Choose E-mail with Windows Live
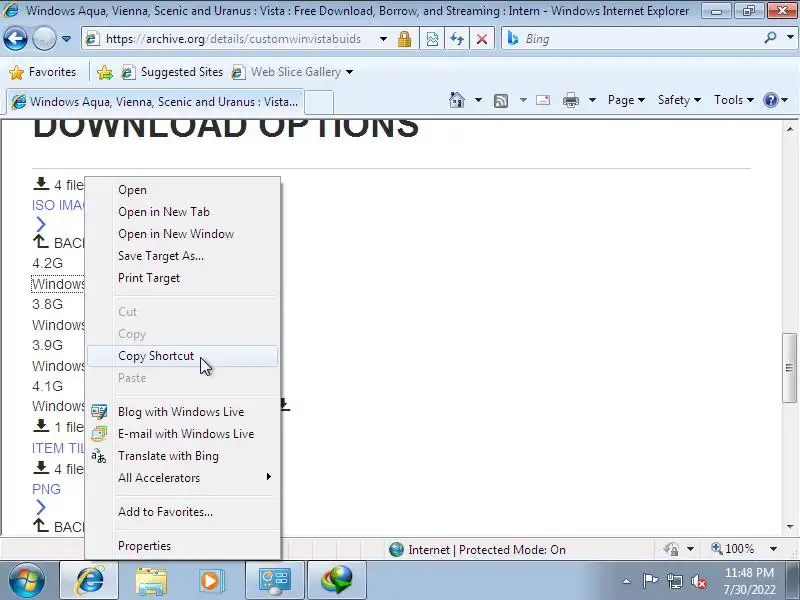The width and height of the screenshot is (800, 600). [183, 434]
